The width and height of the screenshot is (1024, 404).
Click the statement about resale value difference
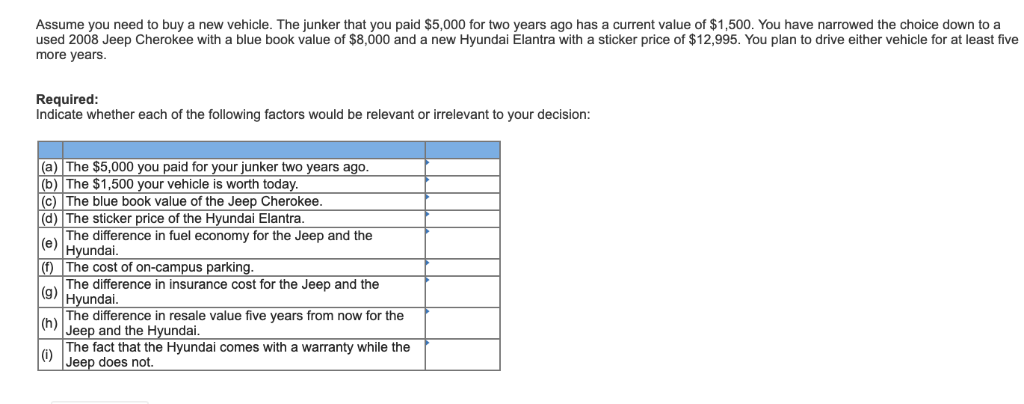tap(235, 323)
